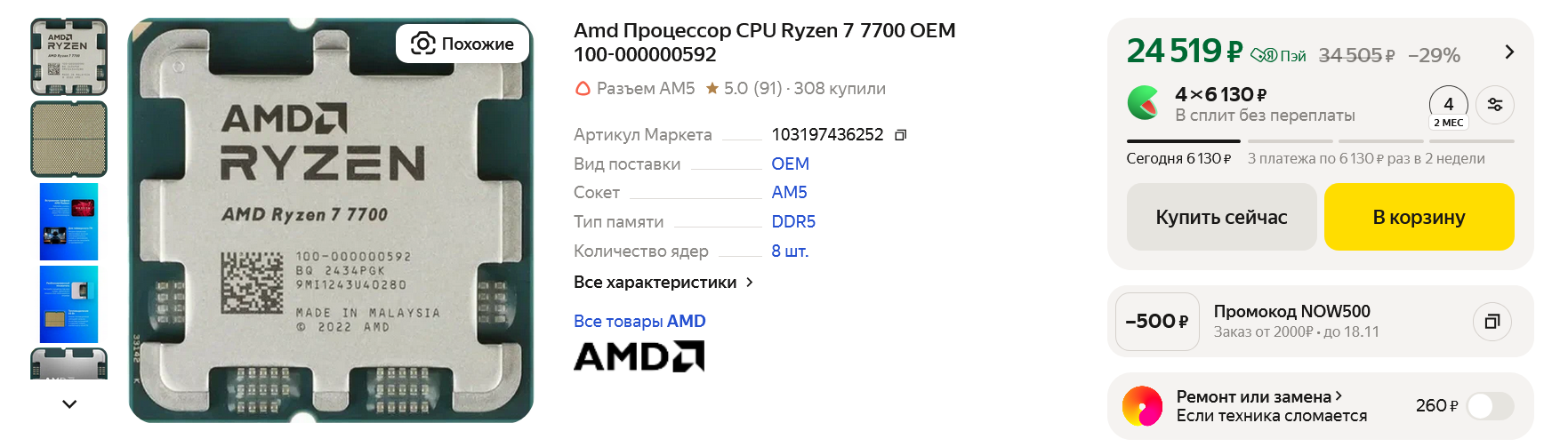Click the green Split pie icon
Viewport: 1568px width, 447px height.
pos(1143,103)
